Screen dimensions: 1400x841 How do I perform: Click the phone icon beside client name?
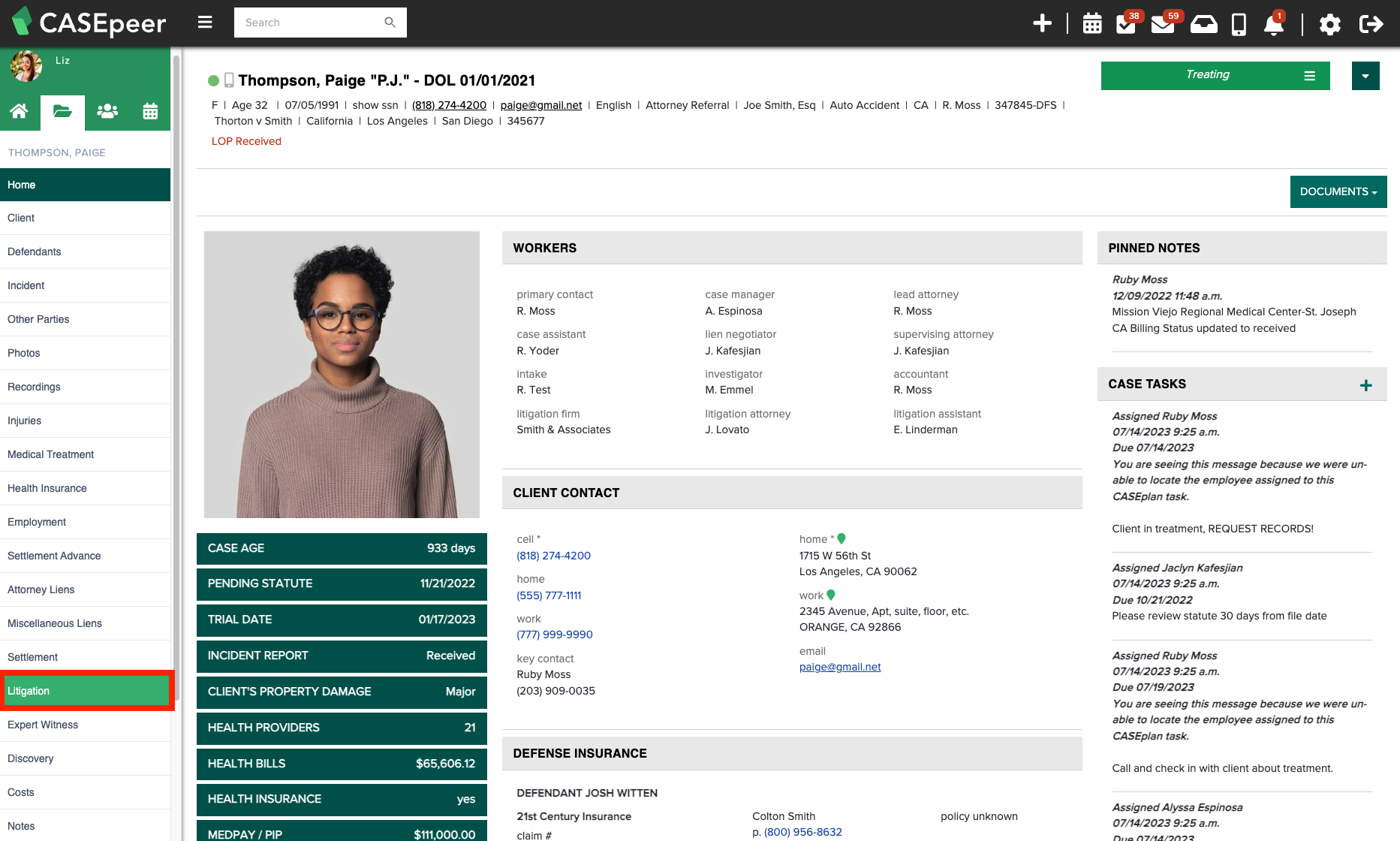point(229,80)
